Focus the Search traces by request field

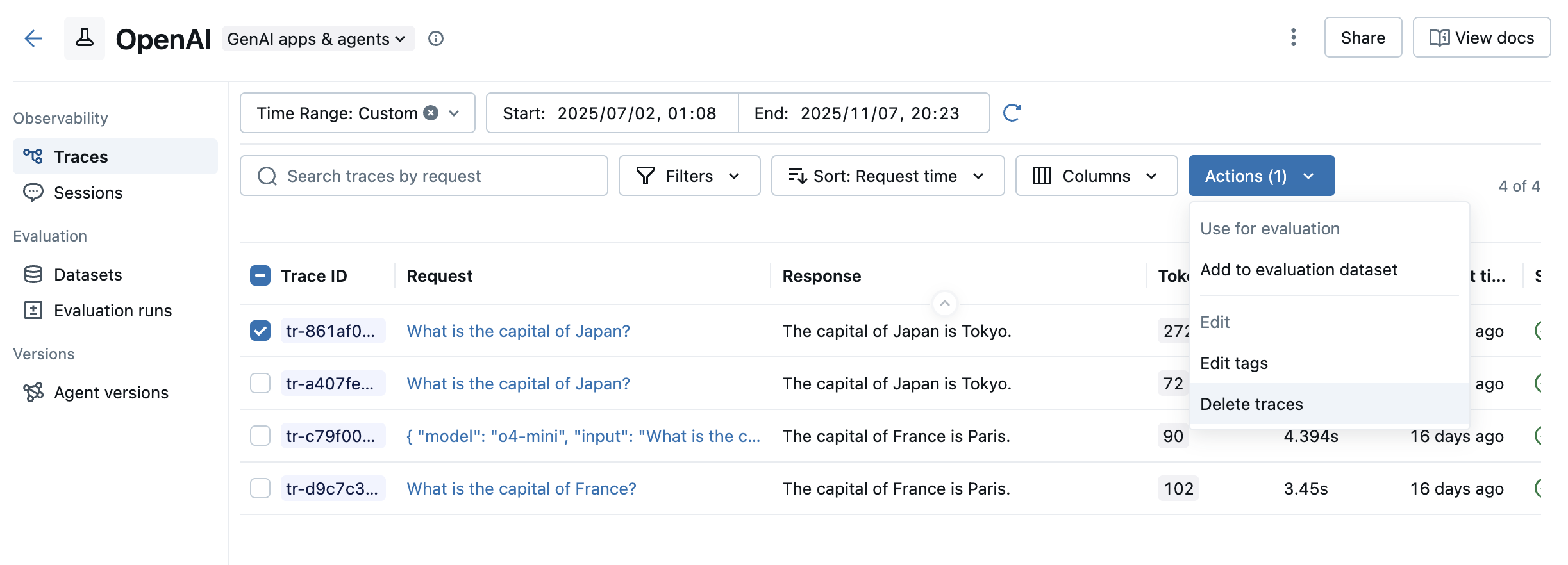click(x=424, y=176)
